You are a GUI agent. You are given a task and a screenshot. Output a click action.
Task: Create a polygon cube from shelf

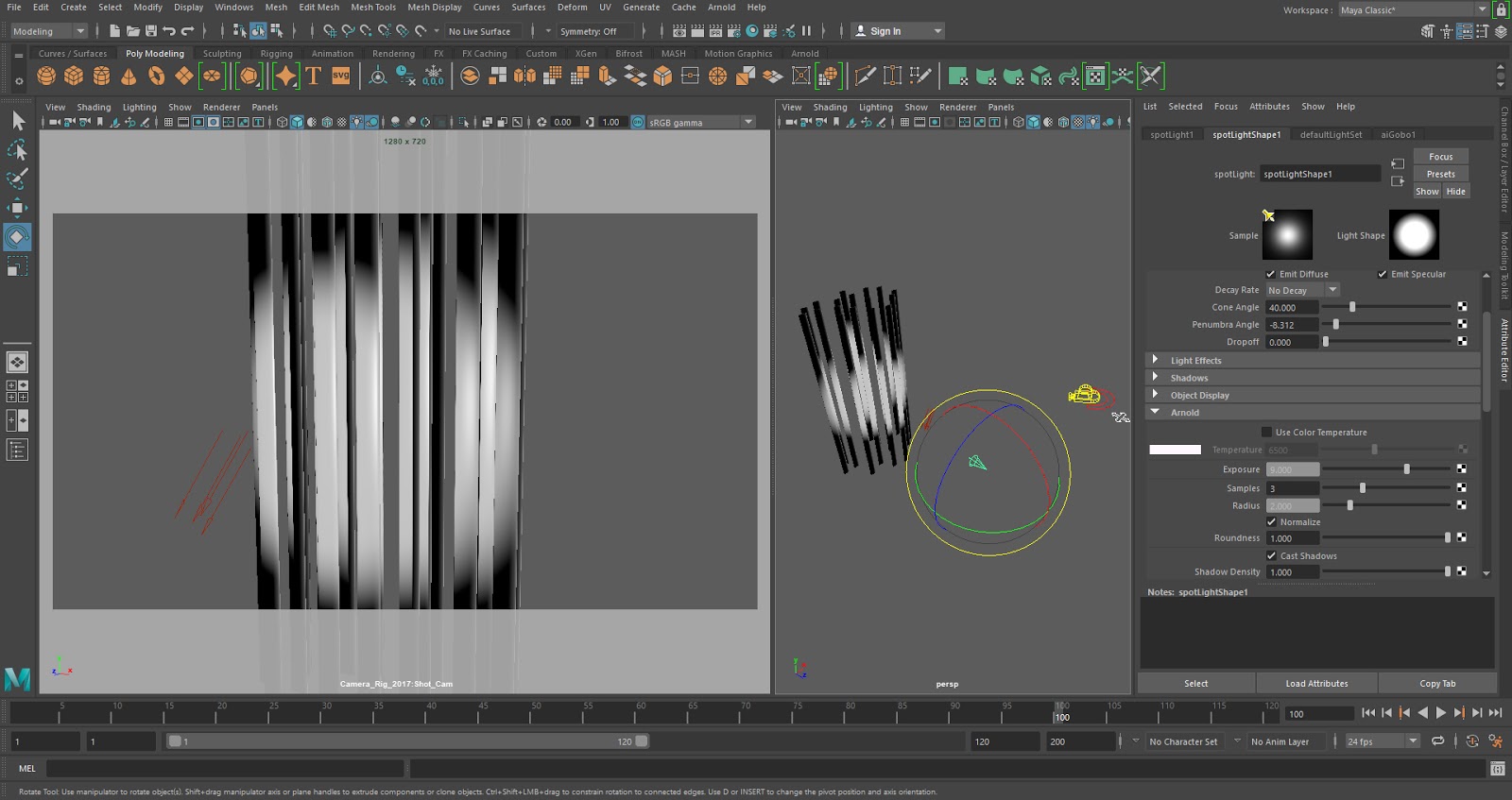coord(74,77)
